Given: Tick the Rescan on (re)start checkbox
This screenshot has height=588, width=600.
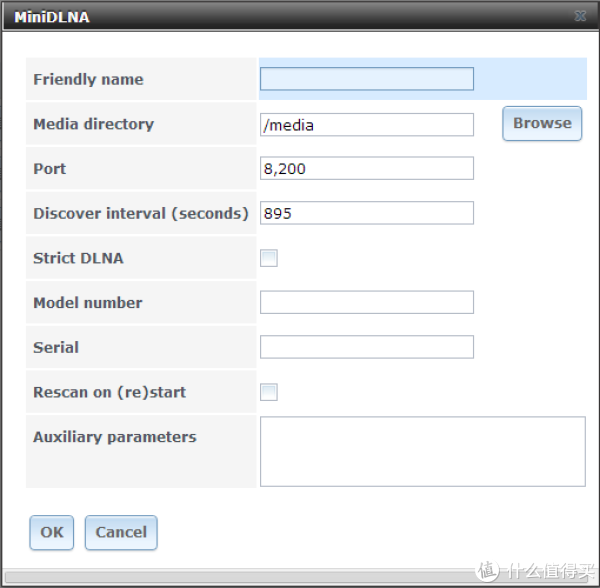Looking at the screenshot, I should tap(269, 392).
